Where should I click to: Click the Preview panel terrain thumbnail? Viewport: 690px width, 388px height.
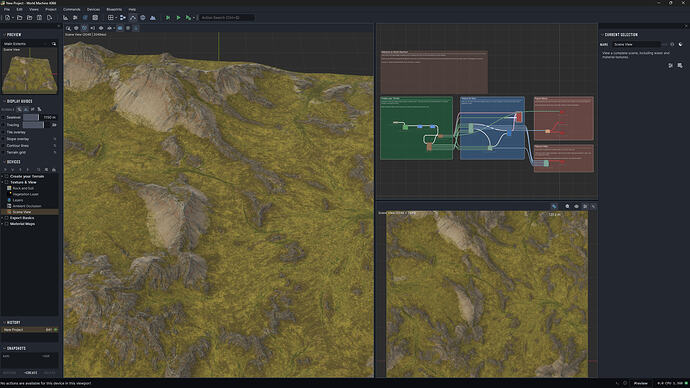coord(29,71)
